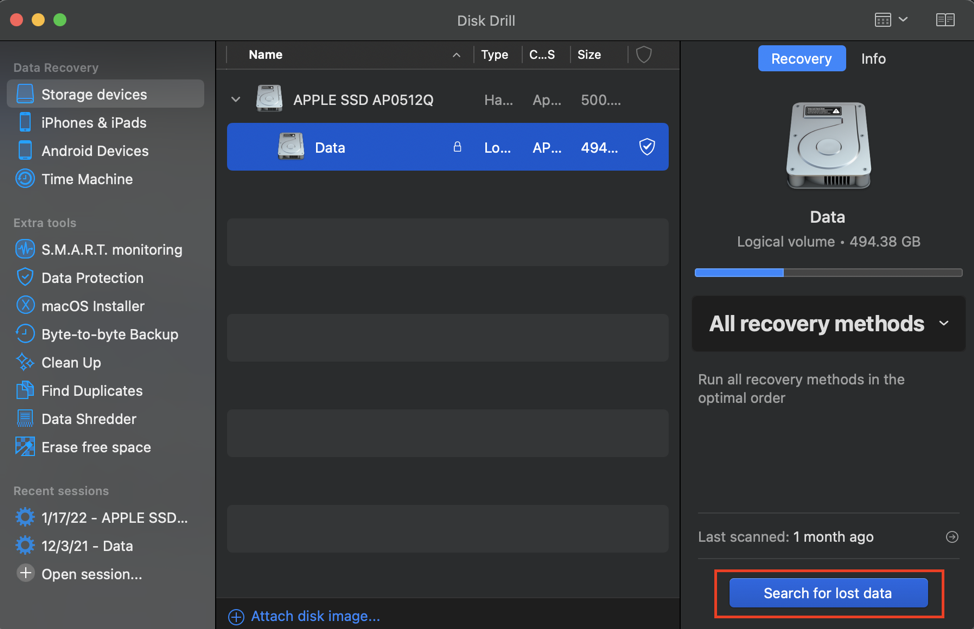
Task: Click Search for lost data button
Action: [x=828, y=593]
